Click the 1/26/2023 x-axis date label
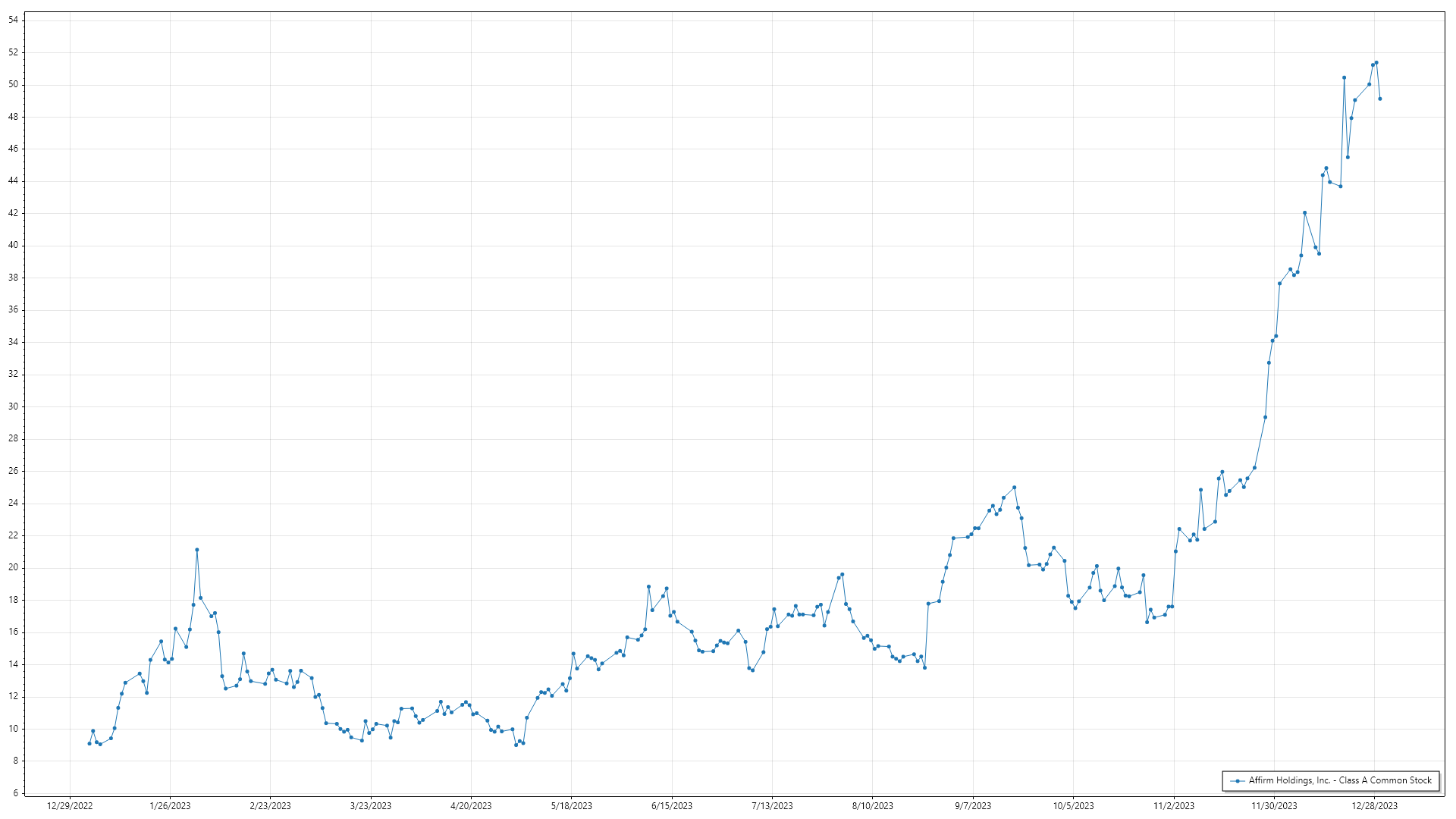Viewport: 1456px width, 819px height. click(170, 806)
